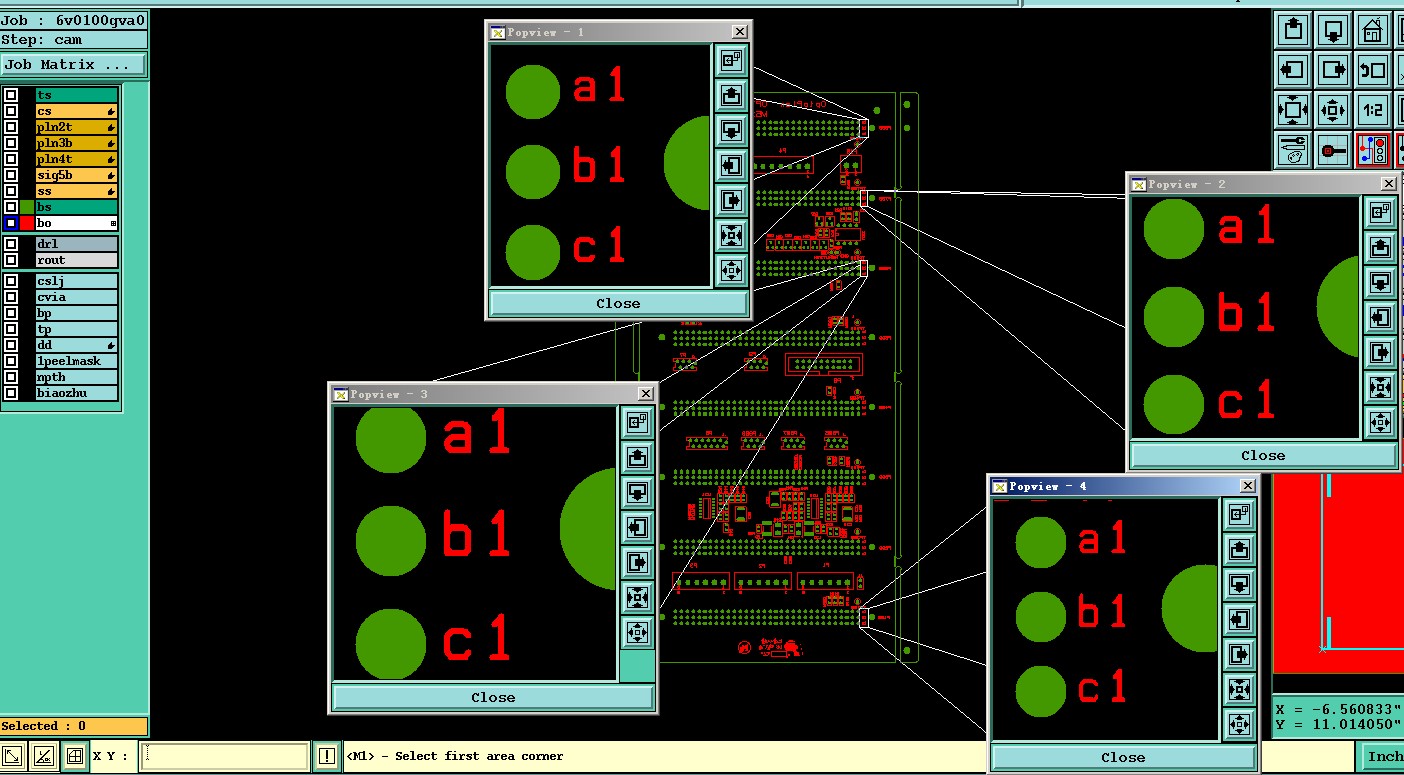The height and width of the screenshot is (775, 1404).
Task: Click Close button in Popview 4
Action: click(x=1123, y=757)
